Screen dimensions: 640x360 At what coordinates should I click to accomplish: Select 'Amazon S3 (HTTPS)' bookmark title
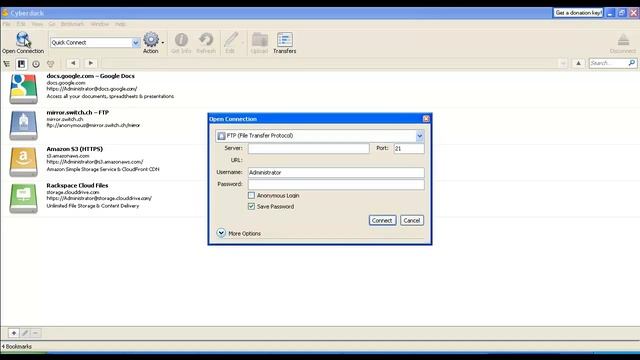[x=75, y=149]
